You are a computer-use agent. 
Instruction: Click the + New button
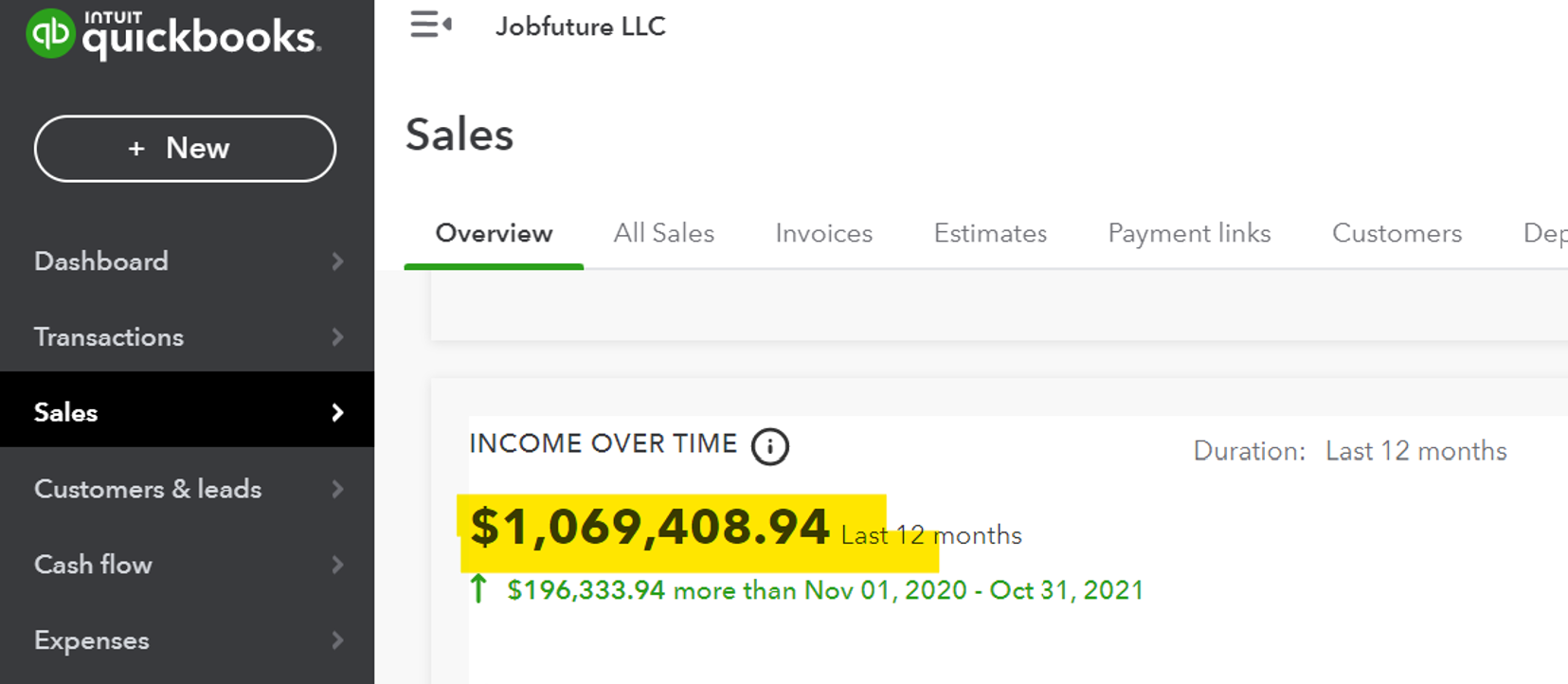click(x=185, y=149)
